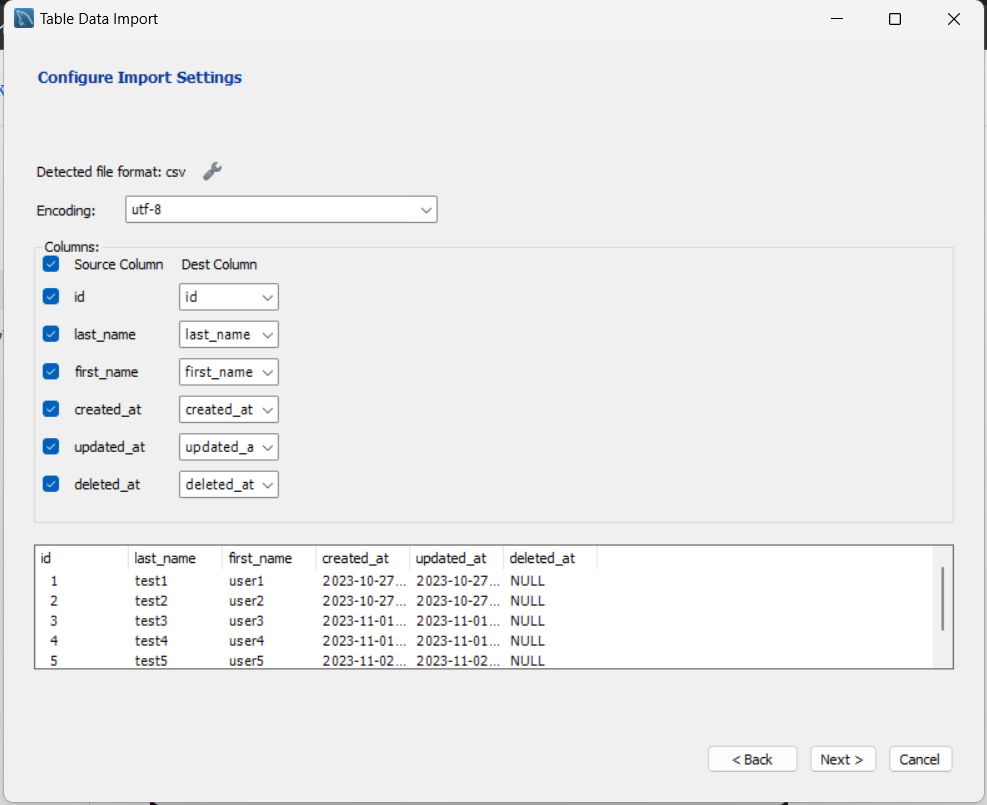Image resolution: width=987 pixels, height=805 pixels.
Task: Open the created_at destination column dropdown
Action: tap(229, 409)
